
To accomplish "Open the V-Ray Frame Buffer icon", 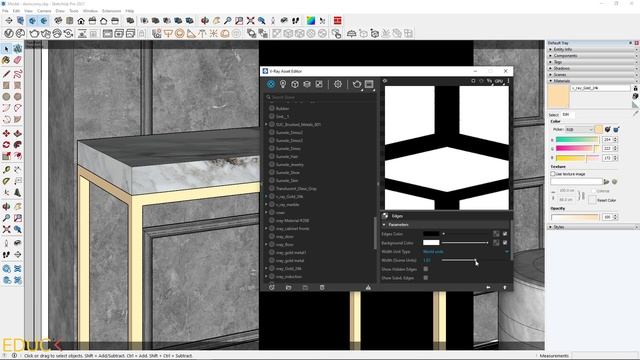I will coord(369,84).
